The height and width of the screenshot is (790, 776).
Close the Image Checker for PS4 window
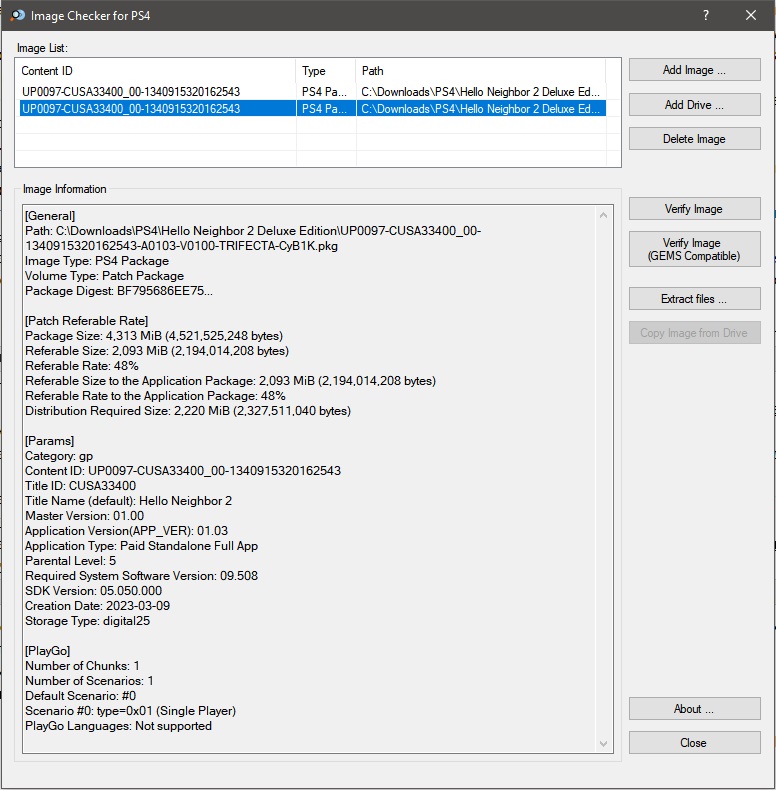751,16
